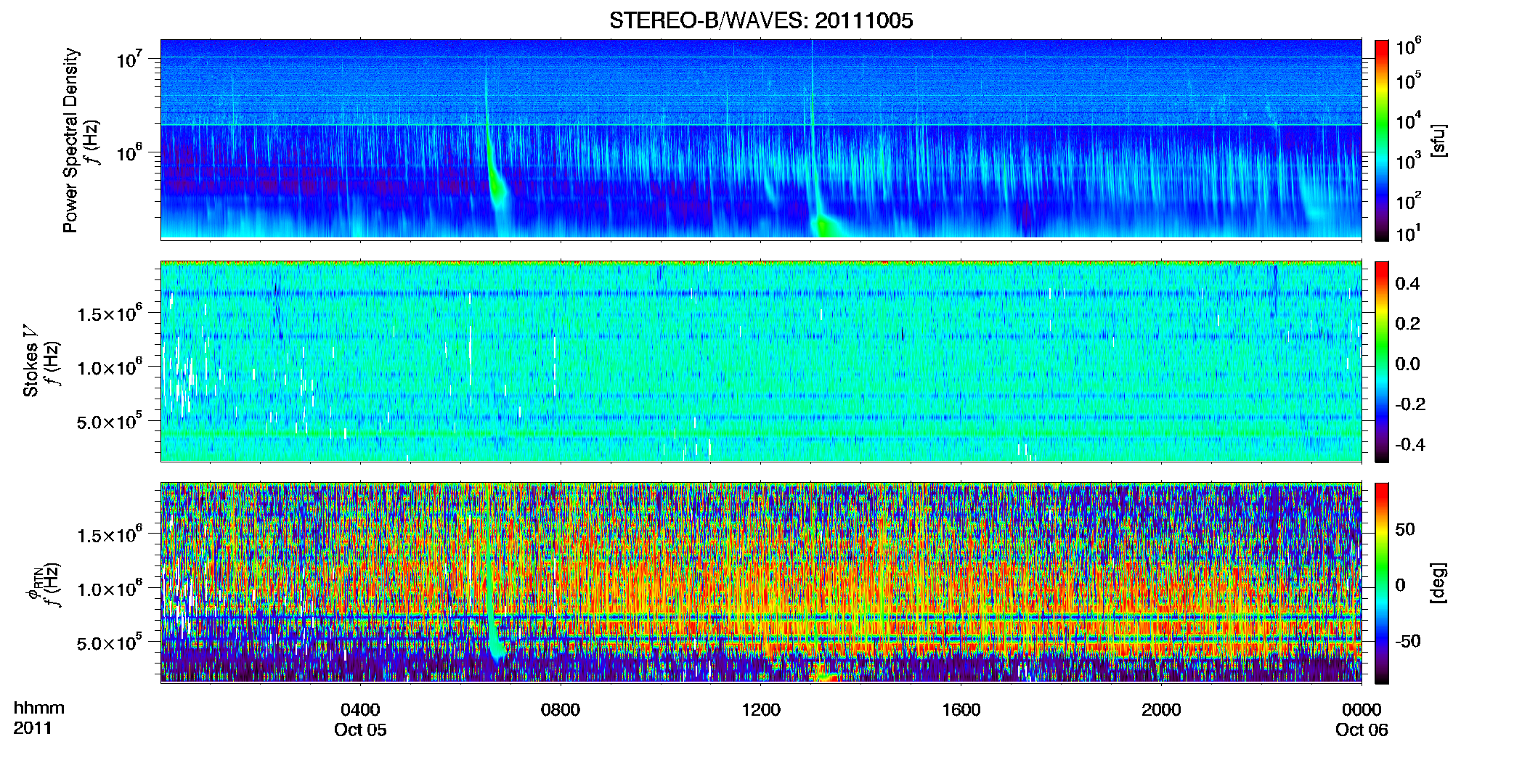This screenshot has height=784, width=1522.
Task: Click the 10¹ label on sfu color bar
Action: (x=1409, y=233)
